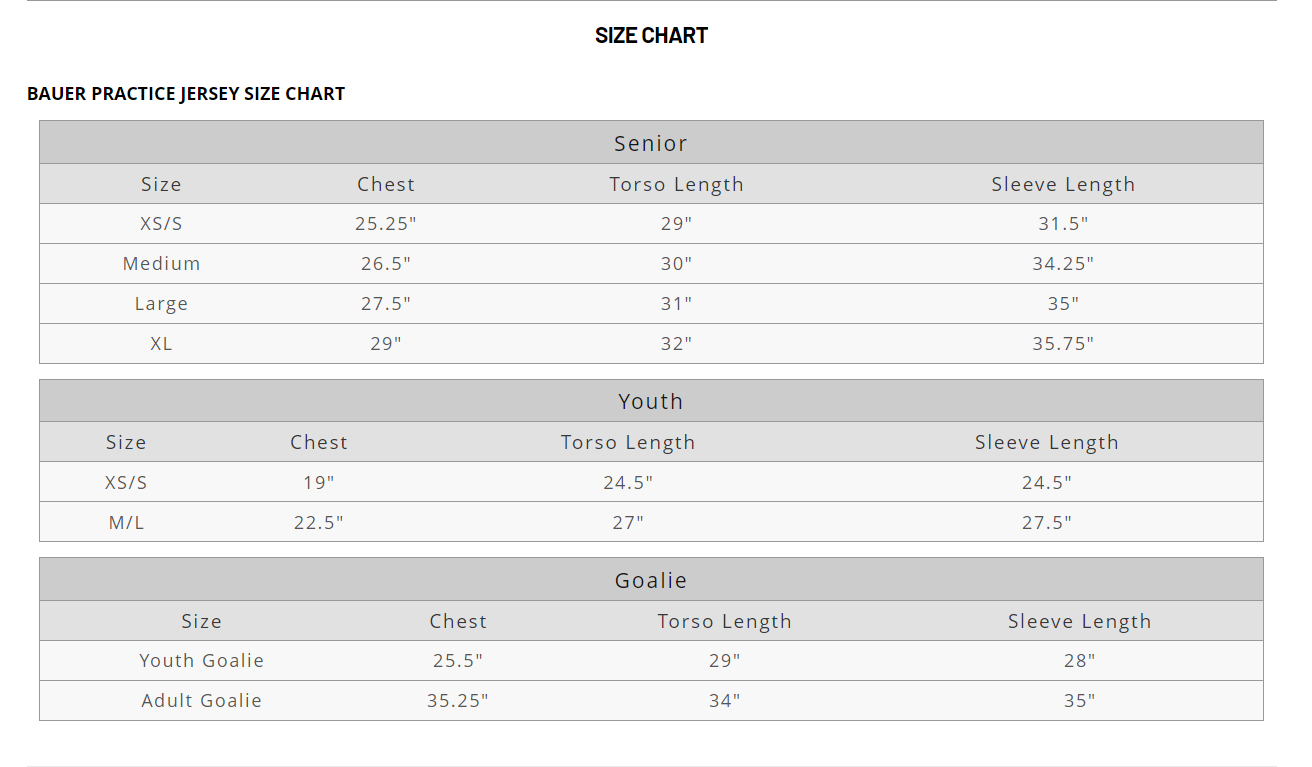
Task: Click the Senior Large size cell
Action: pyautogui.click(x=161, y=304)
